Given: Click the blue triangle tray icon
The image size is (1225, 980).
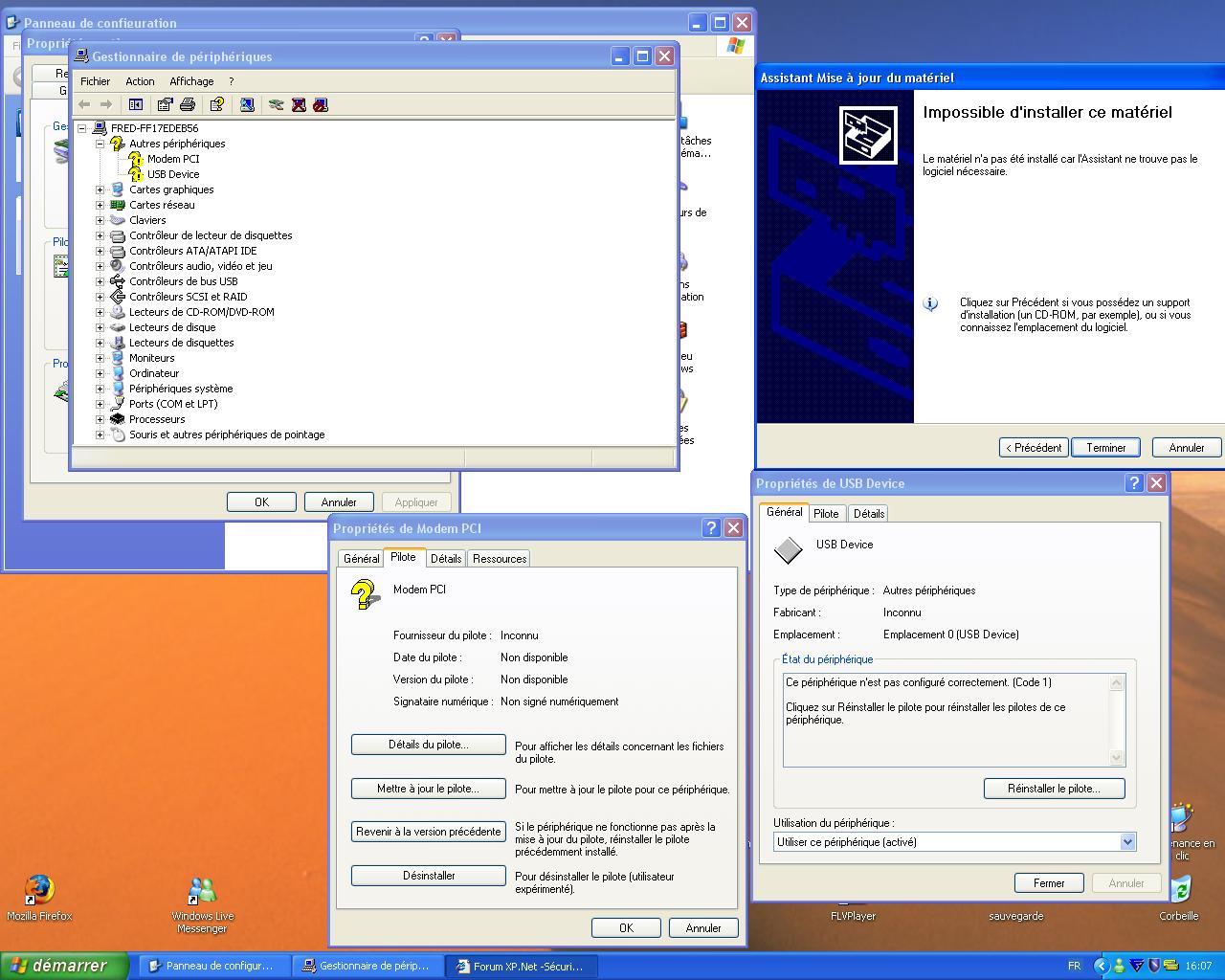Looking at the screenshot, I should (x=1137, y=966).
